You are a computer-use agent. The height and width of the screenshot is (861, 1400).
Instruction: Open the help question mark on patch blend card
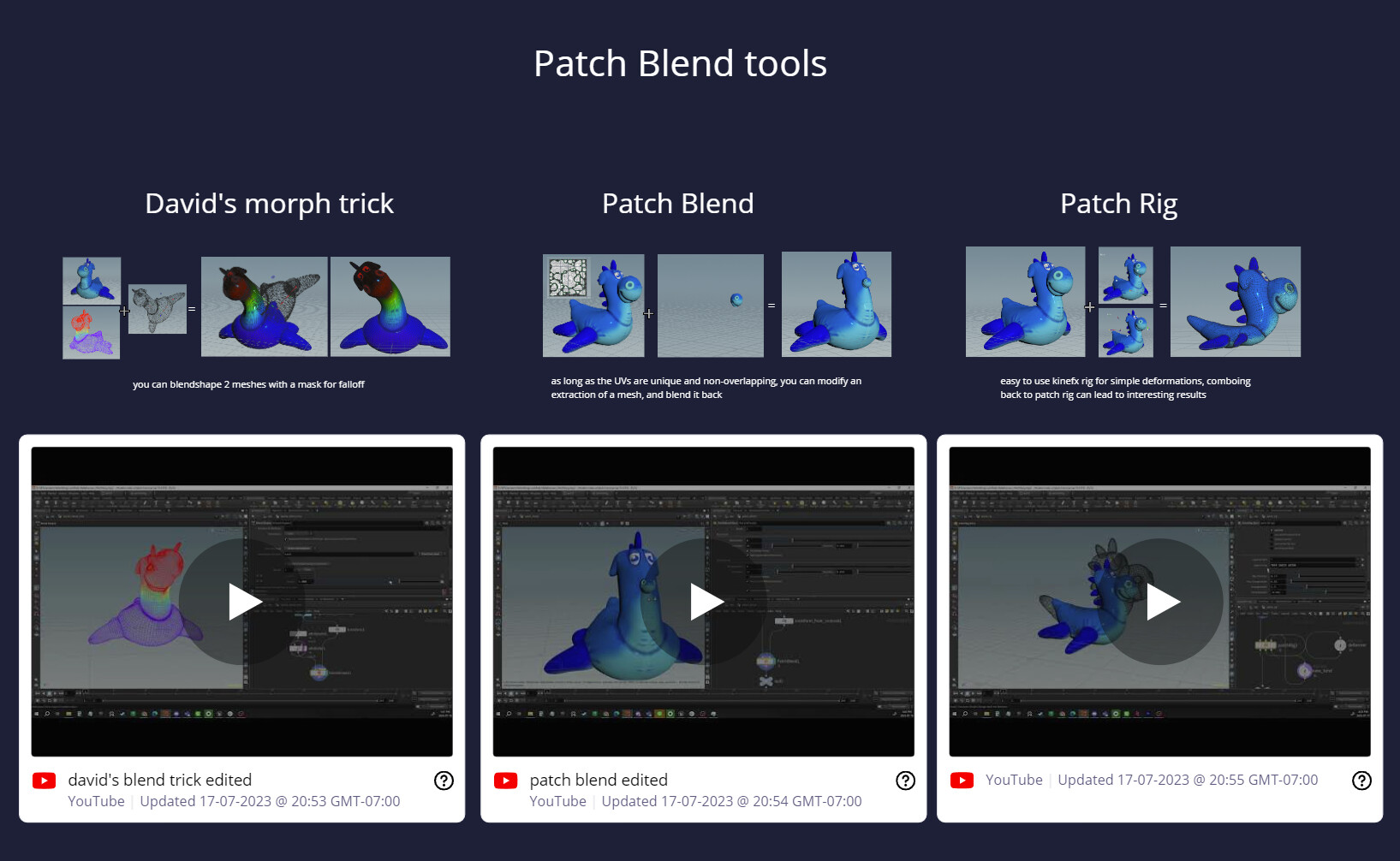[905, 780]
